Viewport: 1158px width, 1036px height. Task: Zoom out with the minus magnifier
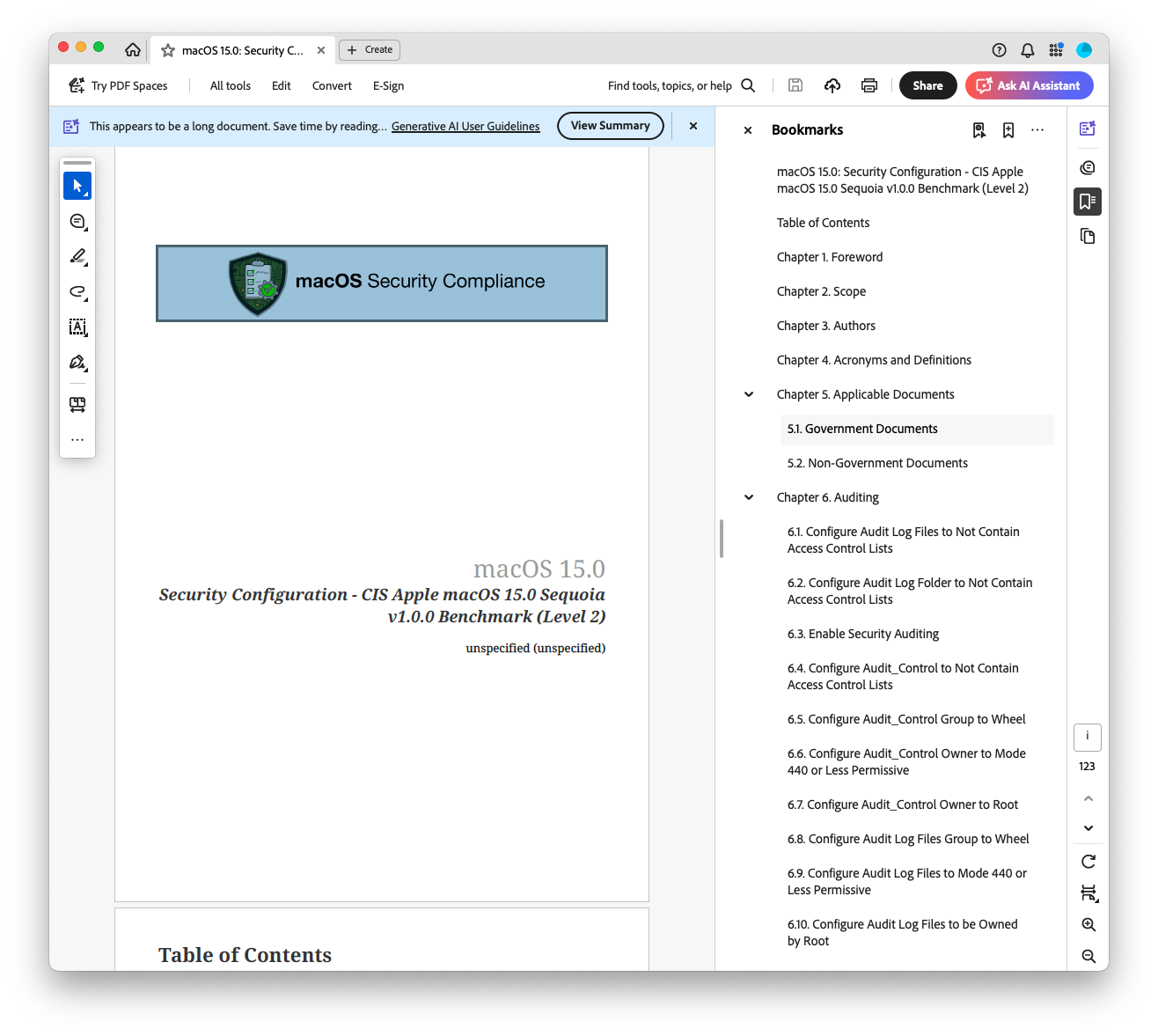pyautogui.click(x=1088, y=956)
